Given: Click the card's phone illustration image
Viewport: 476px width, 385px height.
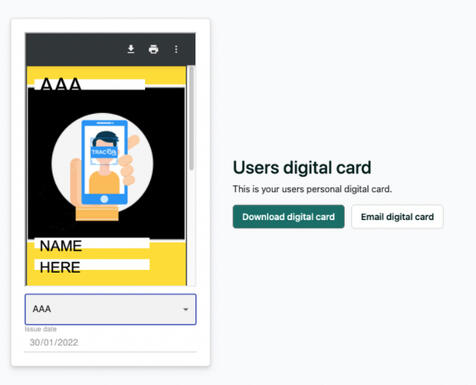Looking at the screenshot, I should click(x=103, y=166).
